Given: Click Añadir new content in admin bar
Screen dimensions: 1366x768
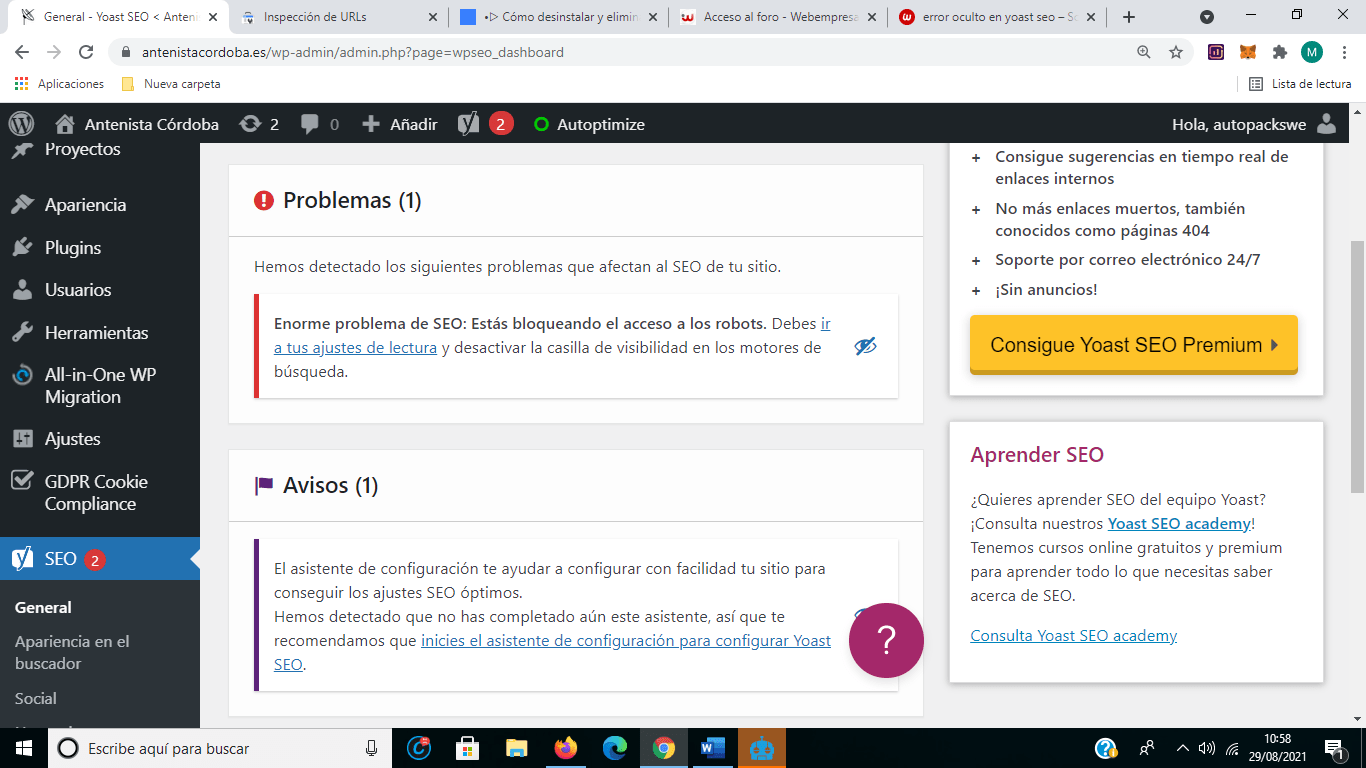Looking at the screenshot, I should tap(399, 124).
